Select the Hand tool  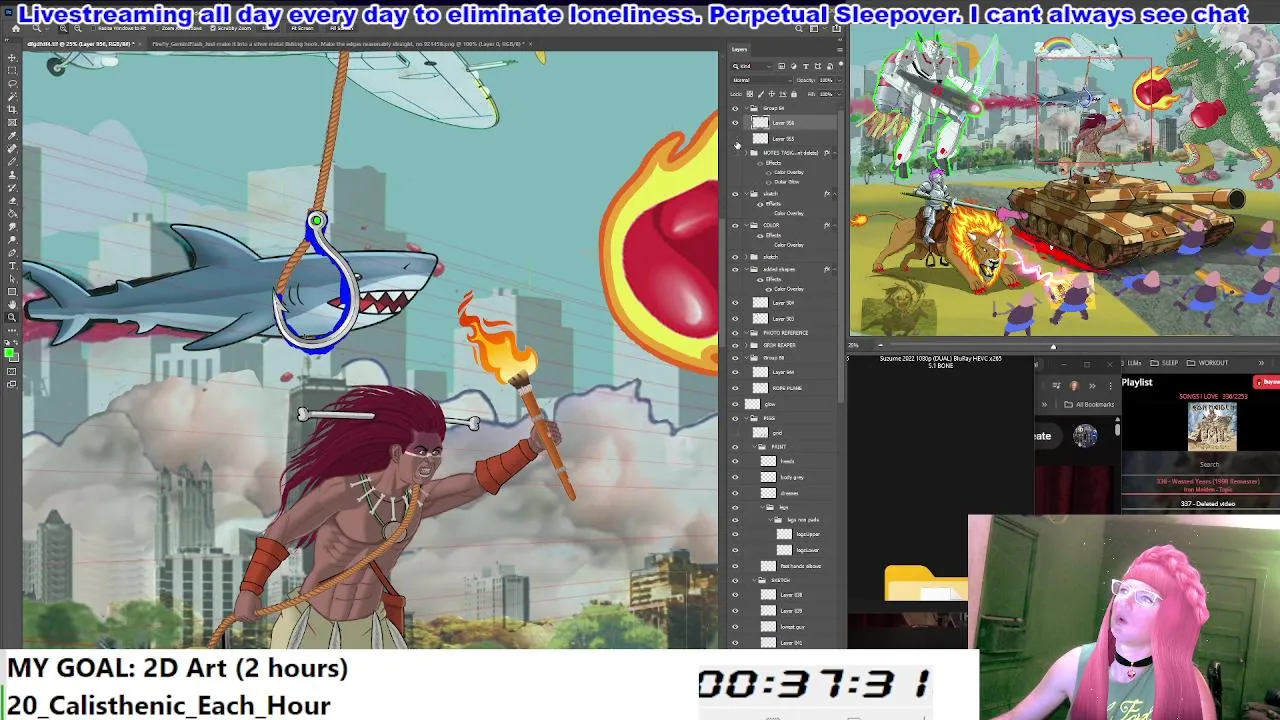(x=12, y=305)
